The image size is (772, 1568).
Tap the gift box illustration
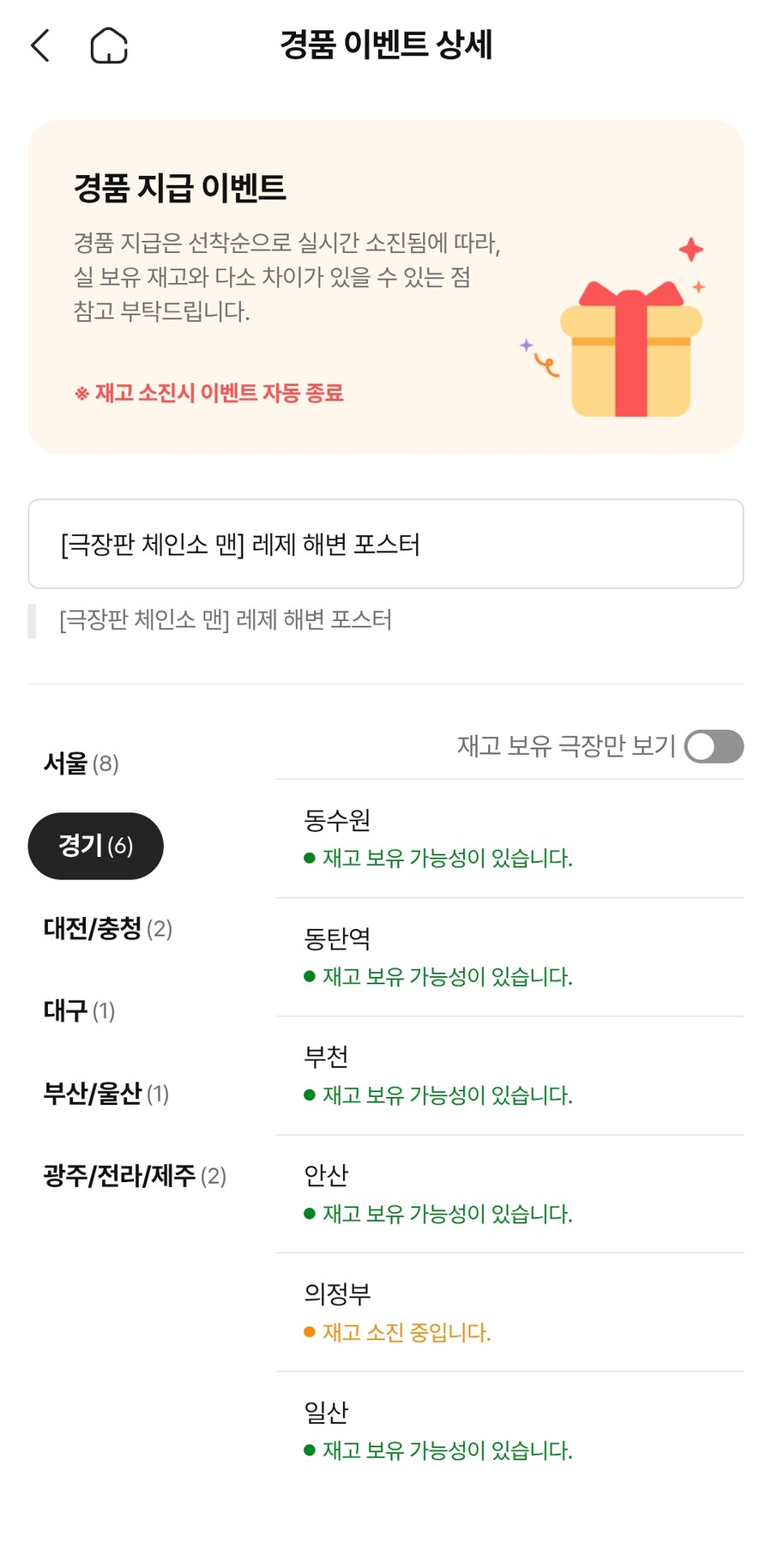pyautogui.click(x=630, y=348)
